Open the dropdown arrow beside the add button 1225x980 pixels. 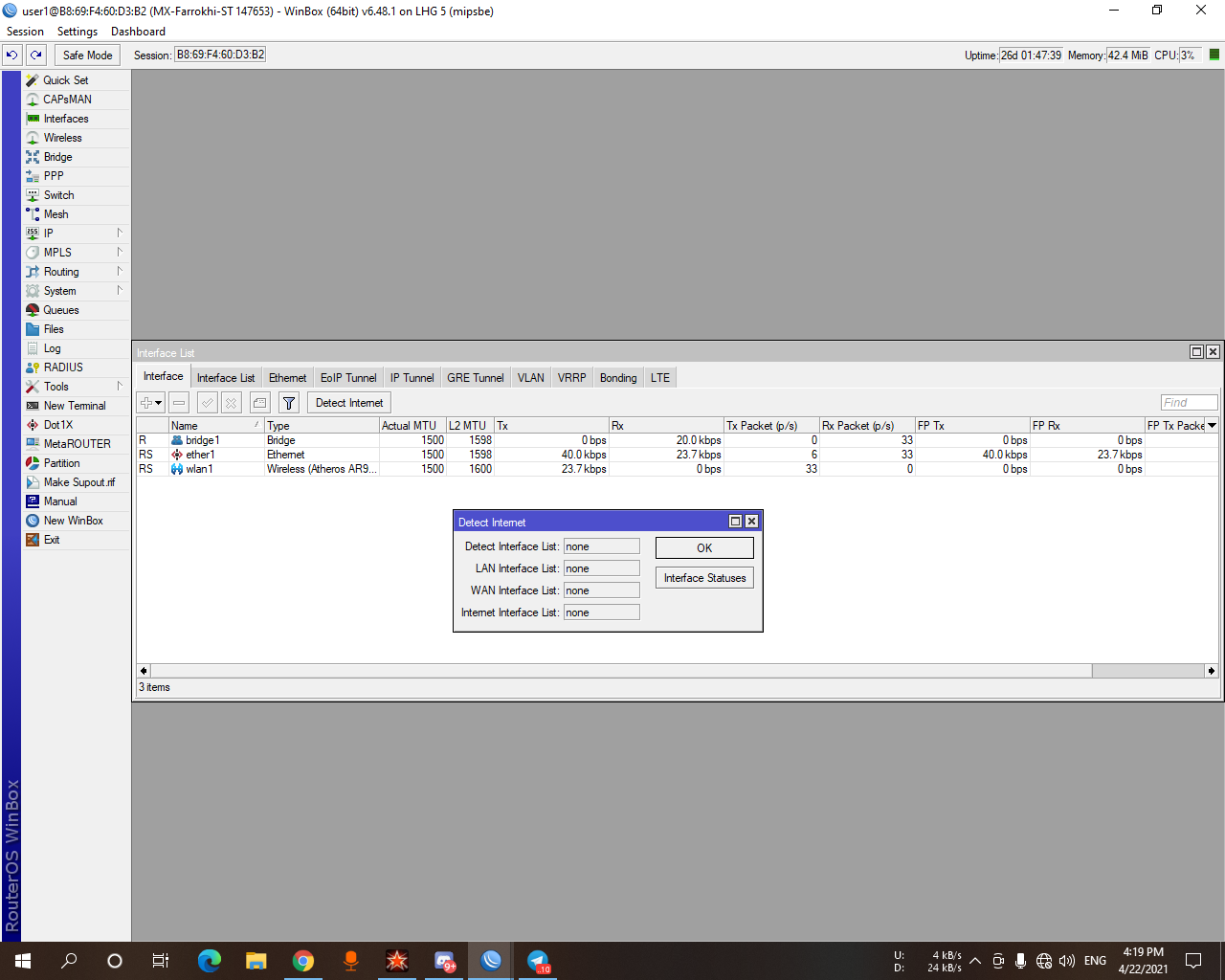[x=156, y=402]
